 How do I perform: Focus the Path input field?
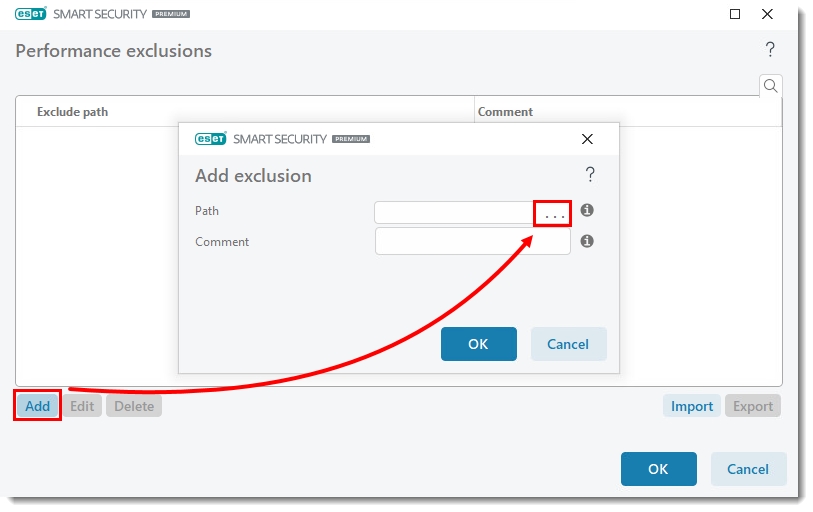tap(455, 212)
